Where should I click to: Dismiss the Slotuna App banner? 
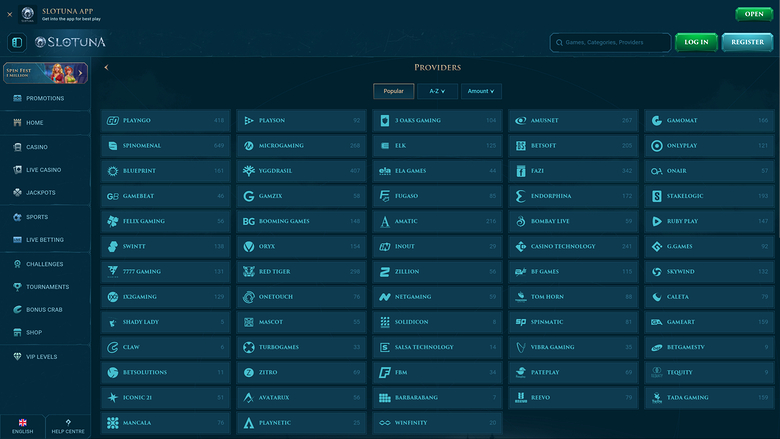(x=10, y=14)
